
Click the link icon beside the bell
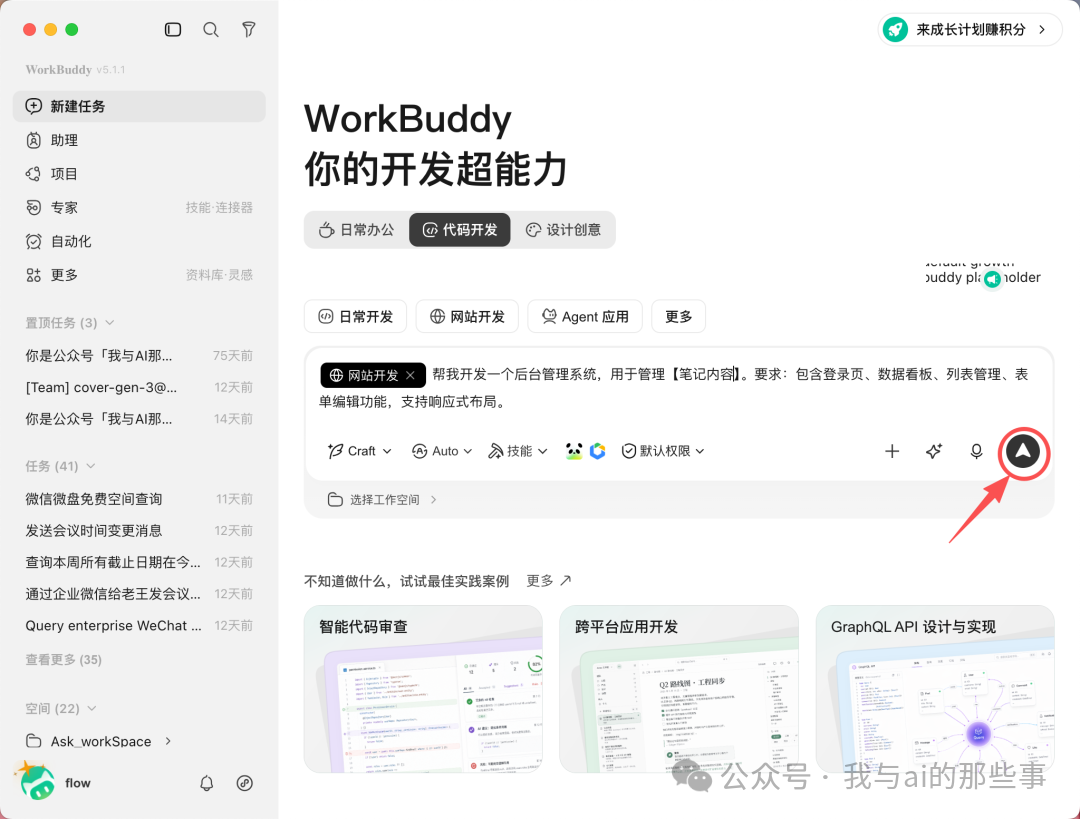(245, 783)
